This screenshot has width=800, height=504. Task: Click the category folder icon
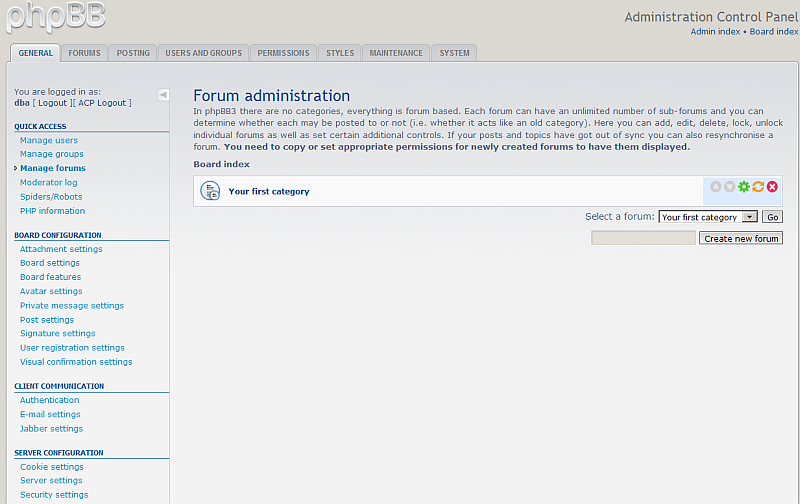(210, 191)
